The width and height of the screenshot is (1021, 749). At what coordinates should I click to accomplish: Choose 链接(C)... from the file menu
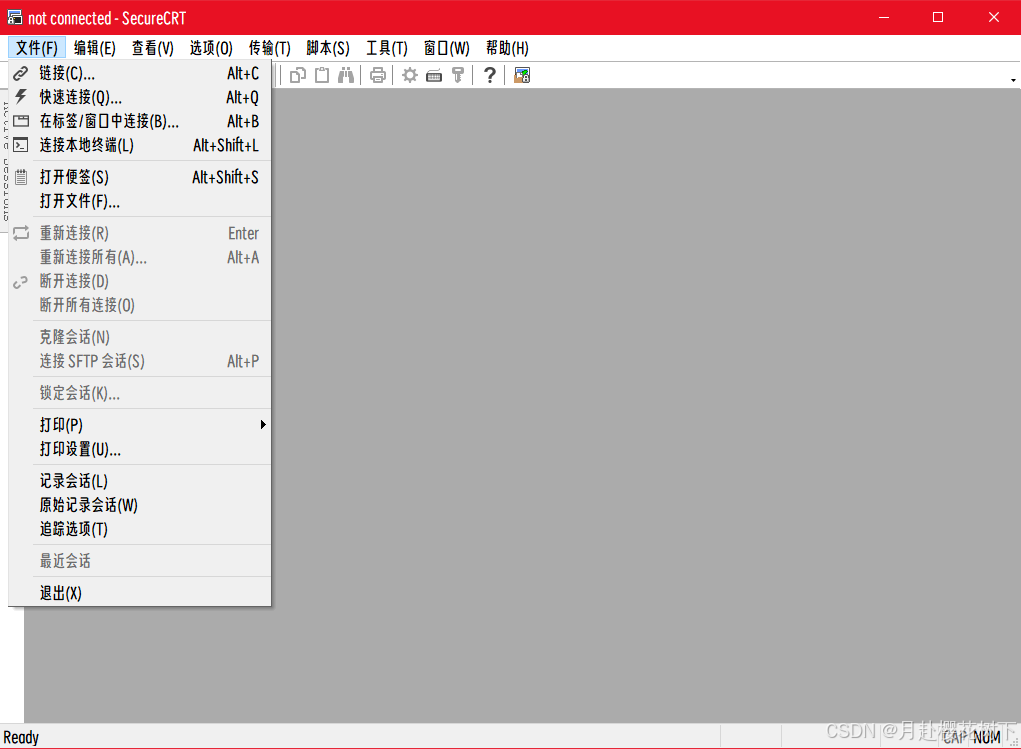pyautogui.click(x=140, y=74)
